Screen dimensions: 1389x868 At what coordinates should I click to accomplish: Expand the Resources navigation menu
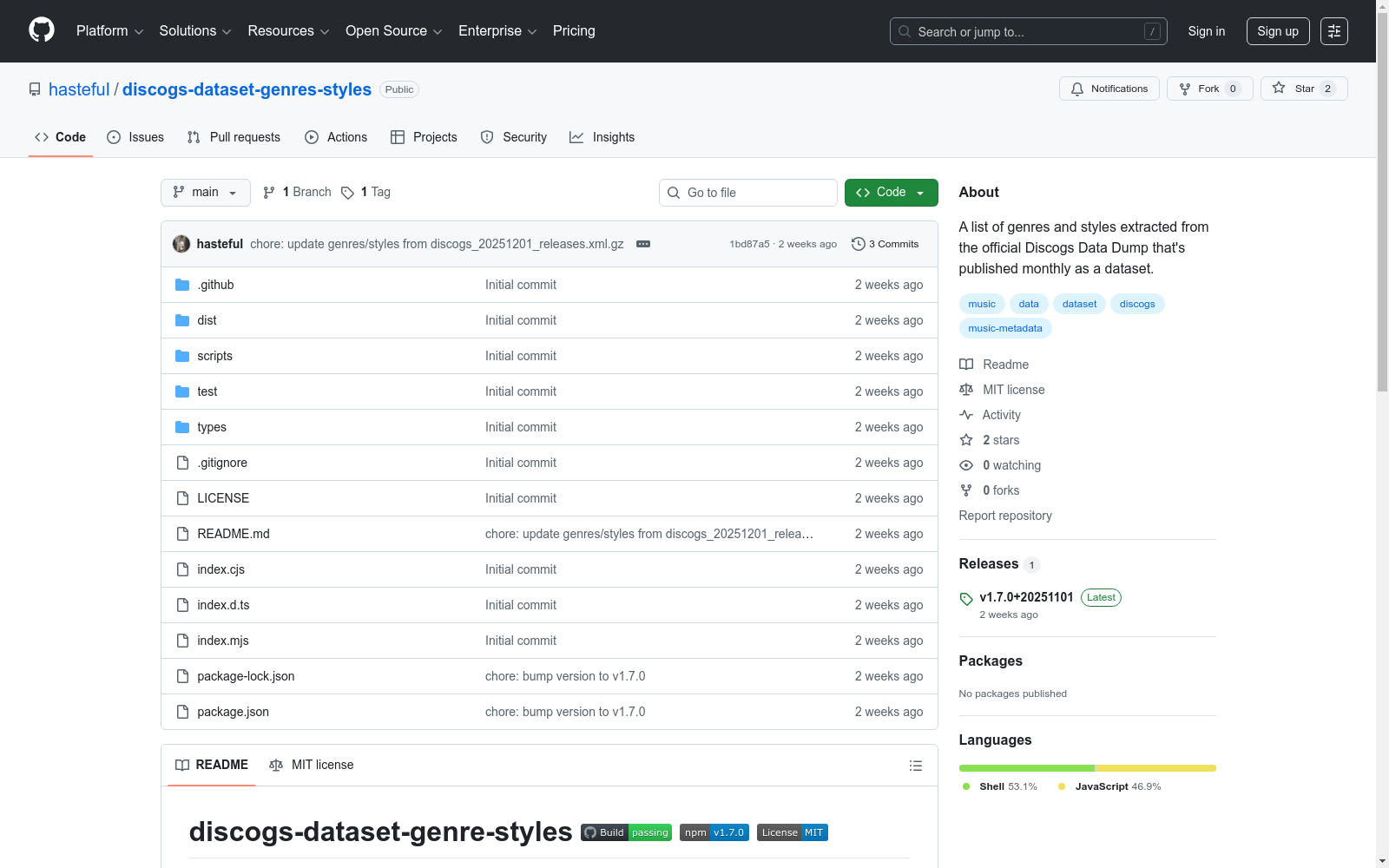(288, 31)
